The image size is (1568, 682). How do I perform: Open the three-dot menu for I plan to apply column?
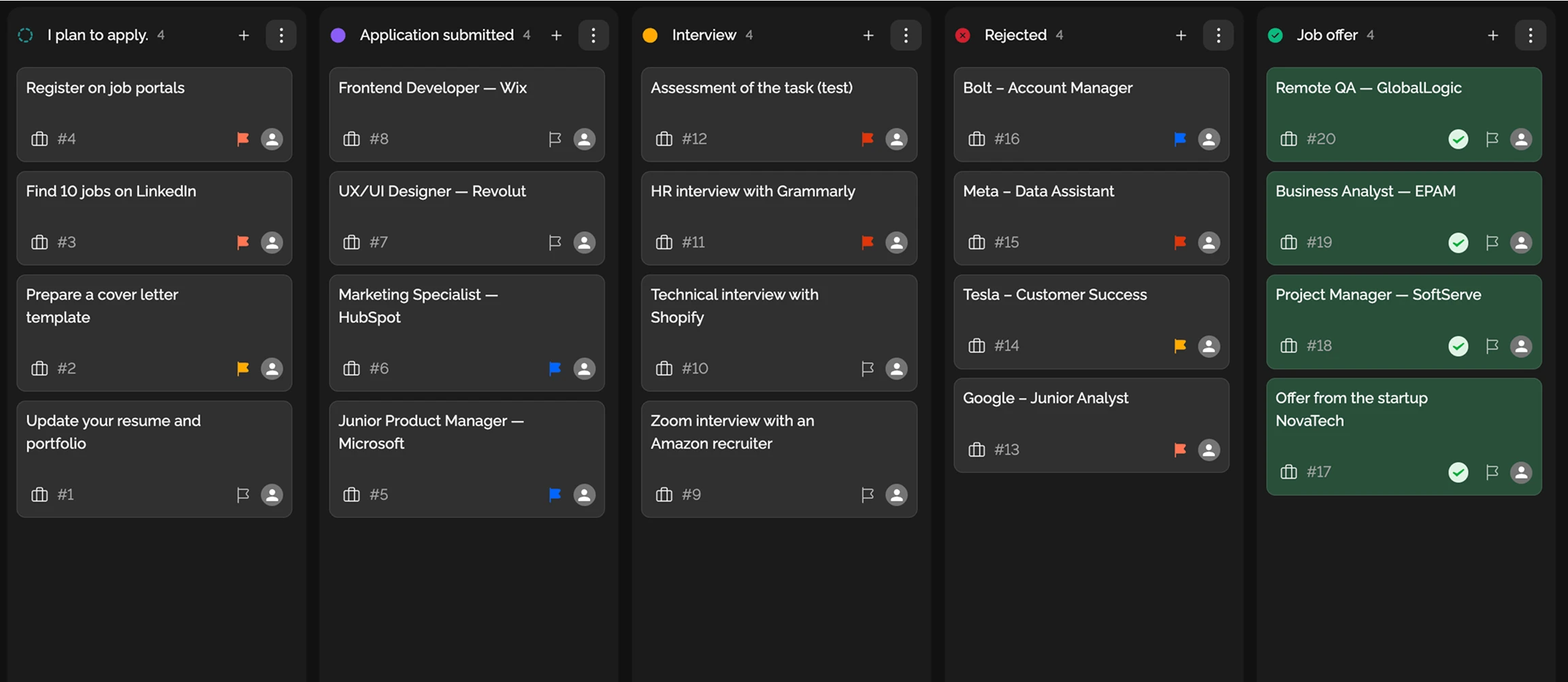[x=281, y=35]
